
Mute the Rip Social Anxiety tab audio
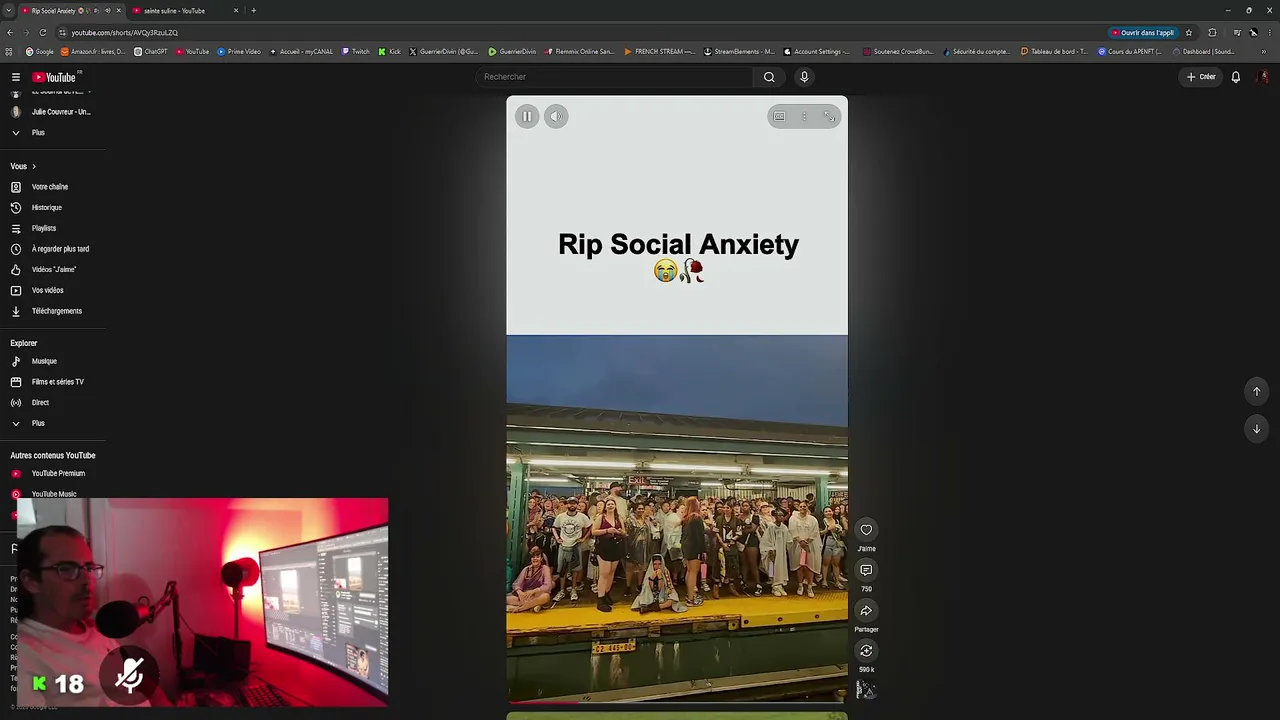point(107,11)
